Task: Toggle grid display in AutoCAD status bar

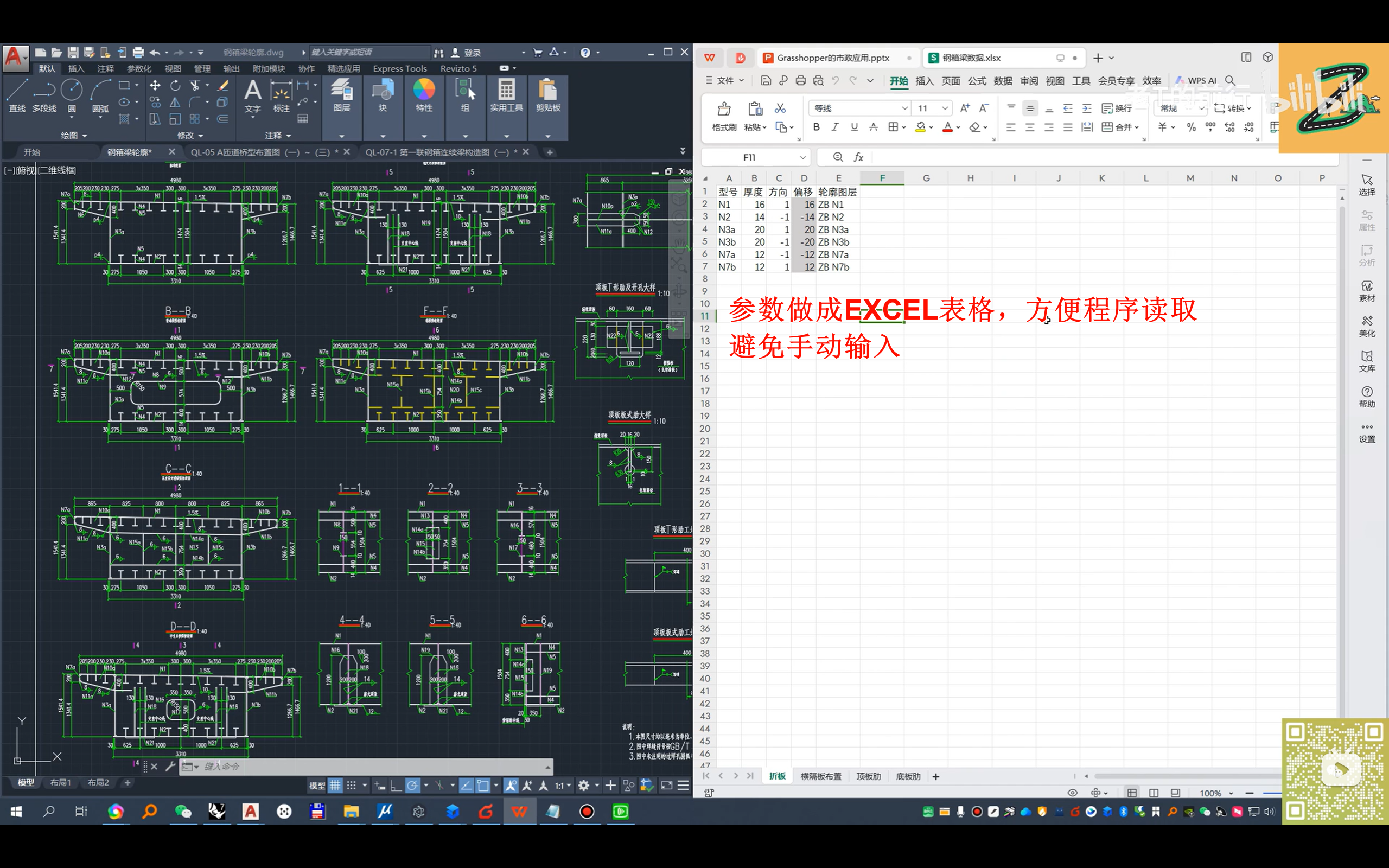Action: pos(335,786)
